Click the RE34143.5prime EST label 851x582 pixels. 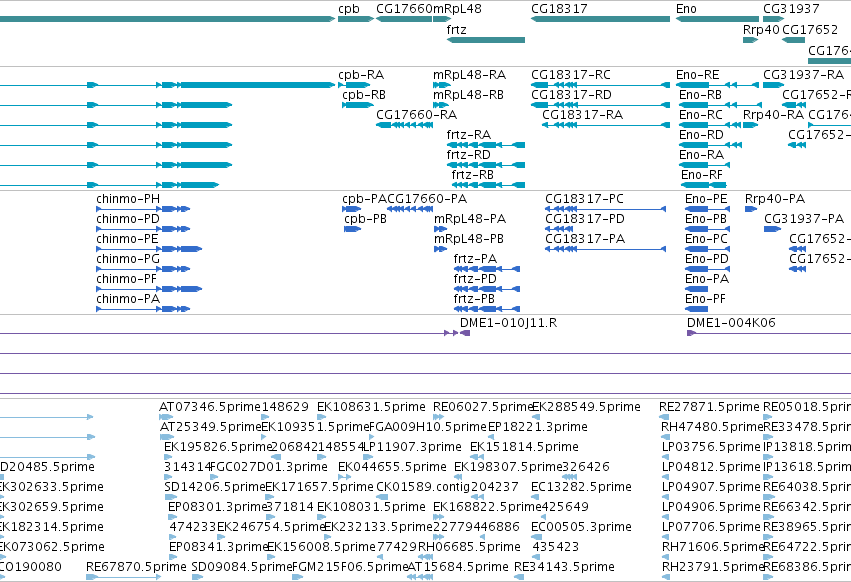click(564, 567)
